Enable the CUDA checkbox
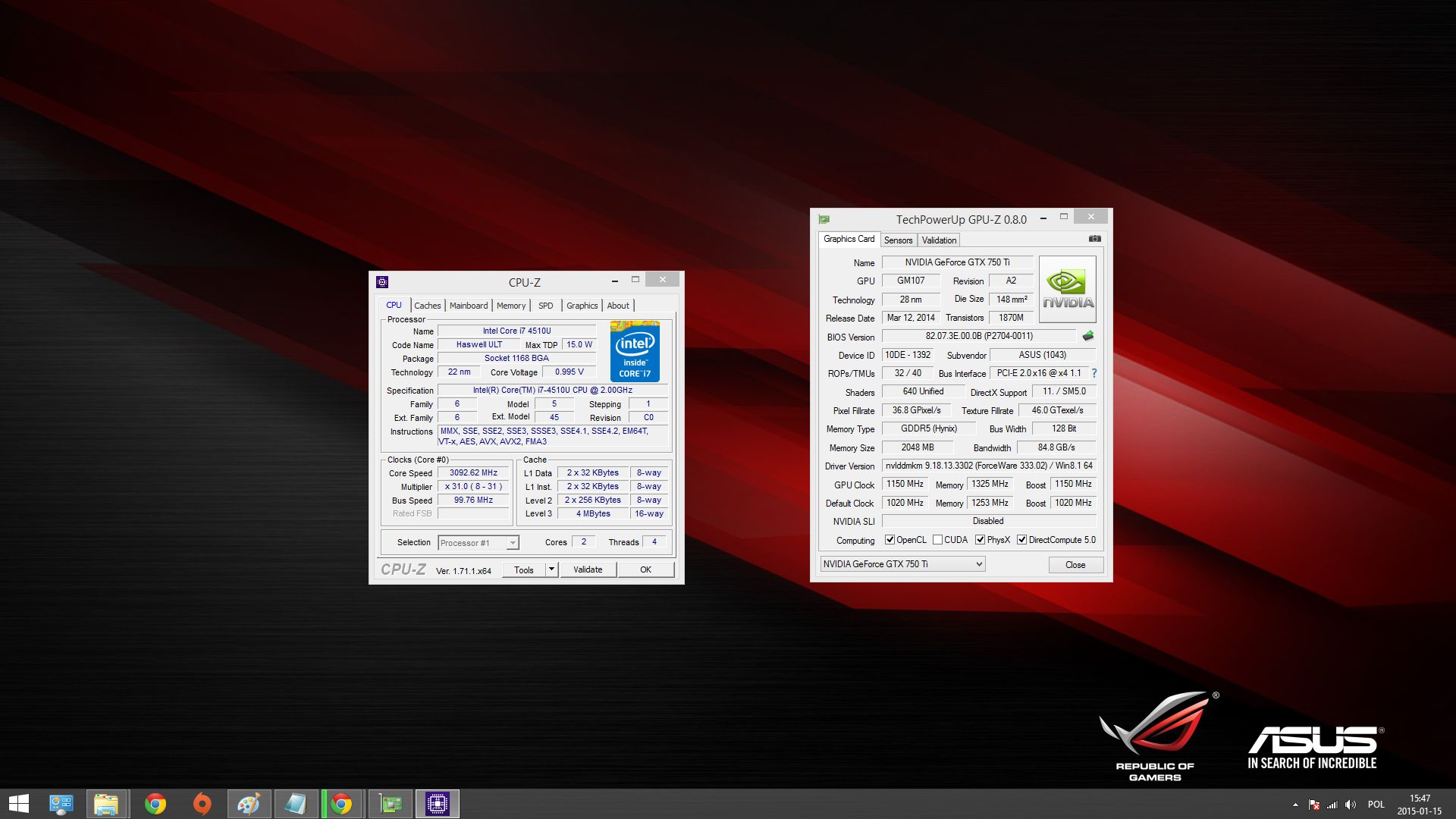 (x=938, y=540)
